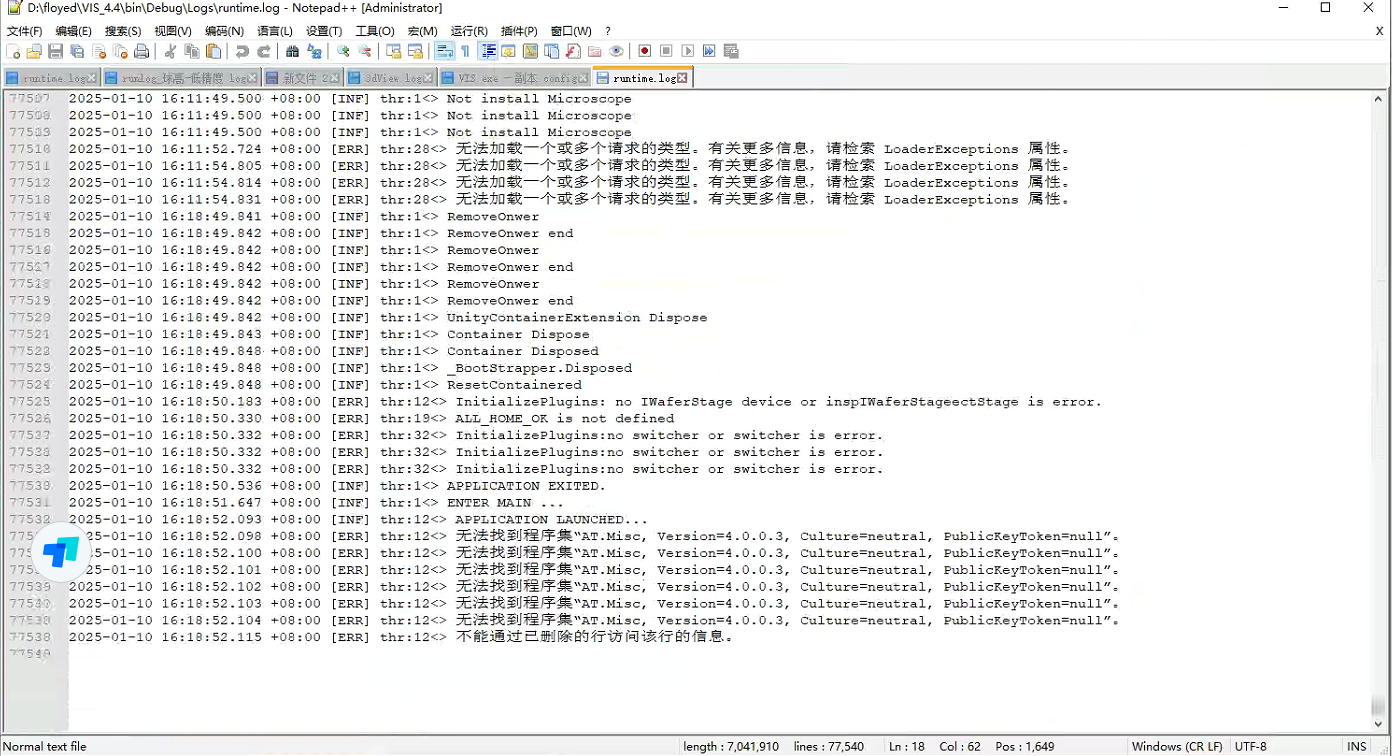Show the Document List panel
1392x756 pixels.
(551, 51)
